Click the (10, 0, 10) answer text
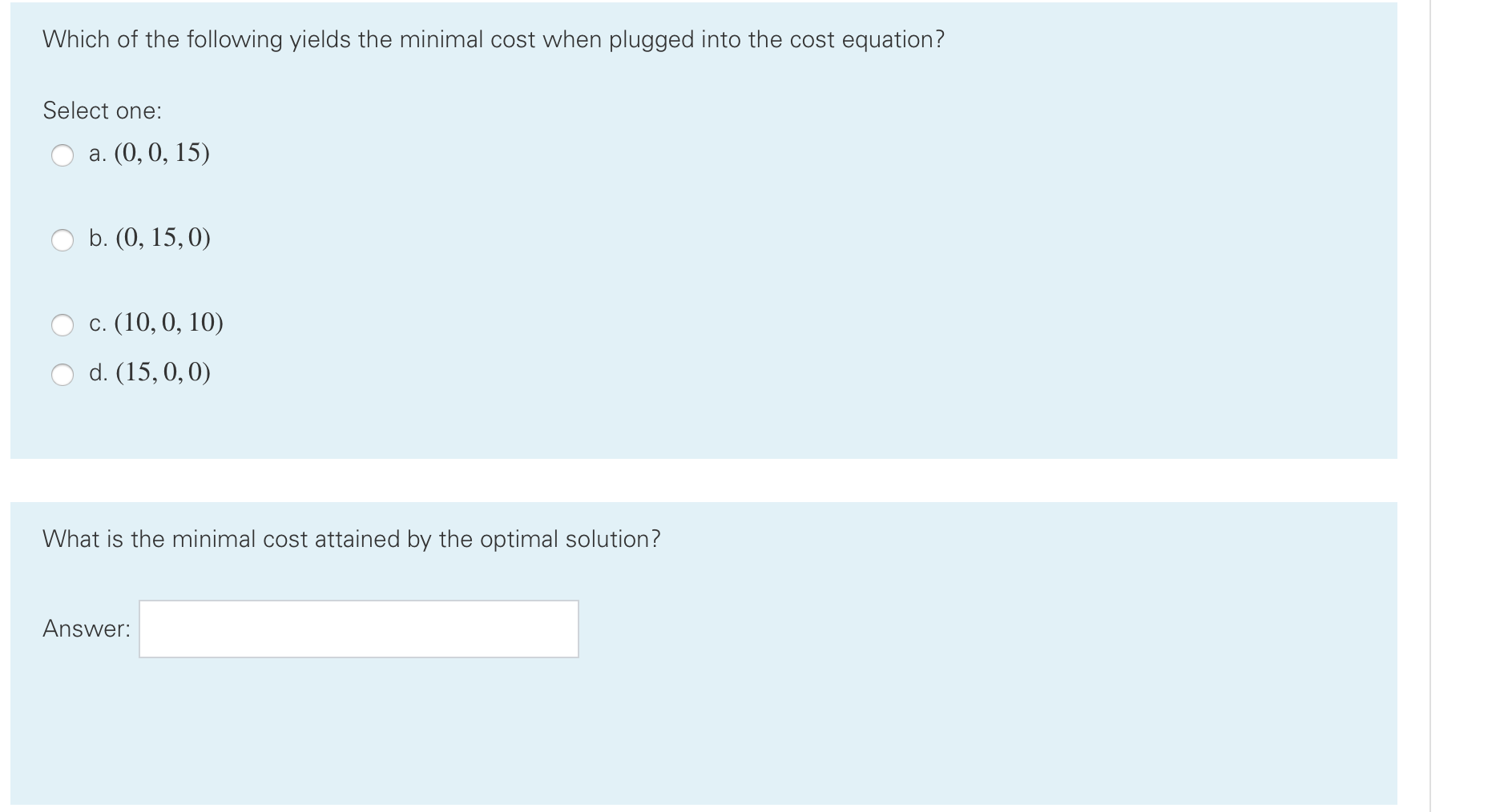 (x=169, y=323)
